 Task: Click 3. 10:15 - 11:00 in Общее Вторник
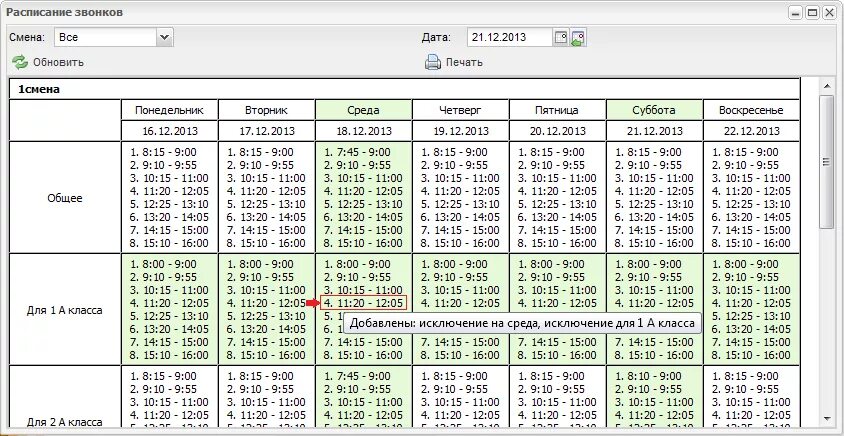(x=266, y=178)
